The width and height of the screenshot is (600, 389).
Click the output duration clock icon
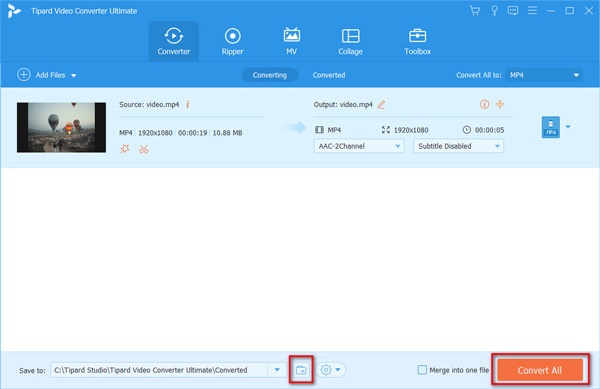pos(467,130)
